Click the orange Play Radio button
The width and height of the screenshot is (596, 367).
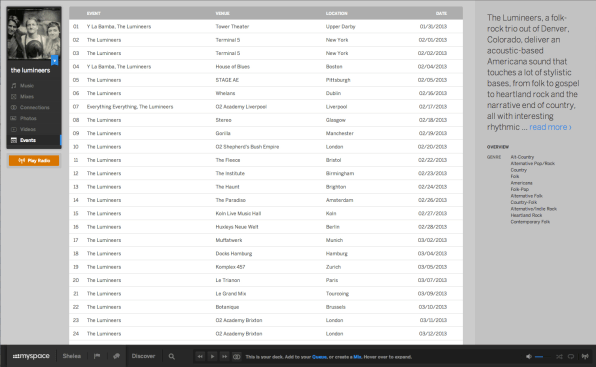34,160
